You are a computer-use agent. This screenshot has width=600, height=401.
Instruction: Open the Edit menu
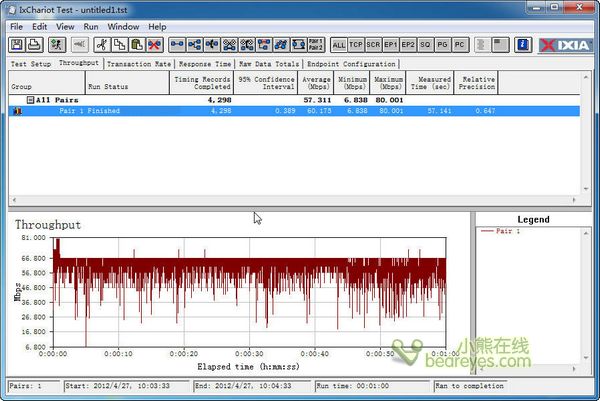(x=39, y=27)
